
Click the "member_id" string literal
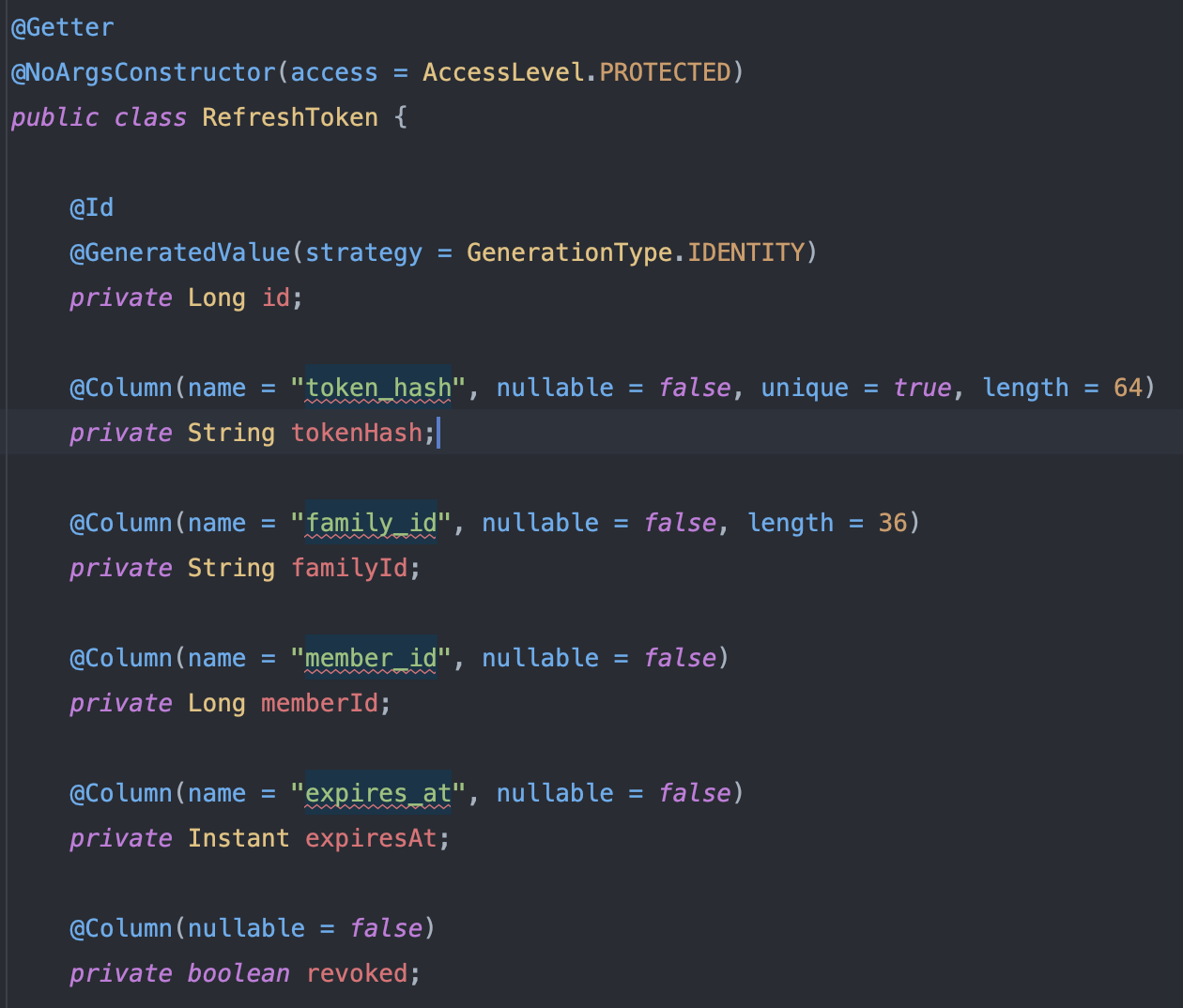click(371, 658)
